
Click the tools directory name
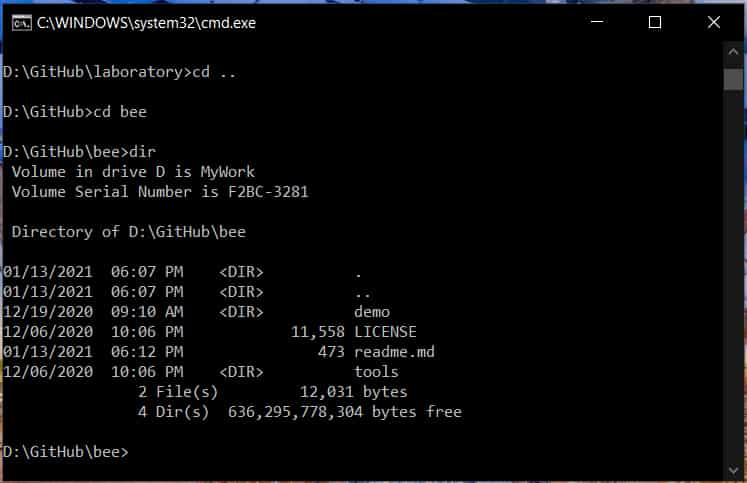(376, 372)
